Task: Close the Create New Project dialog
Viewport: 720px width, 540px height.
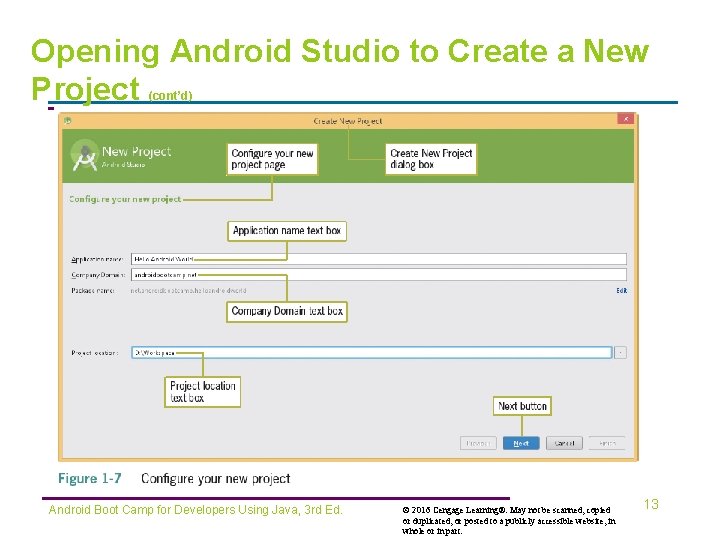Action: click(x=625, y=119)
